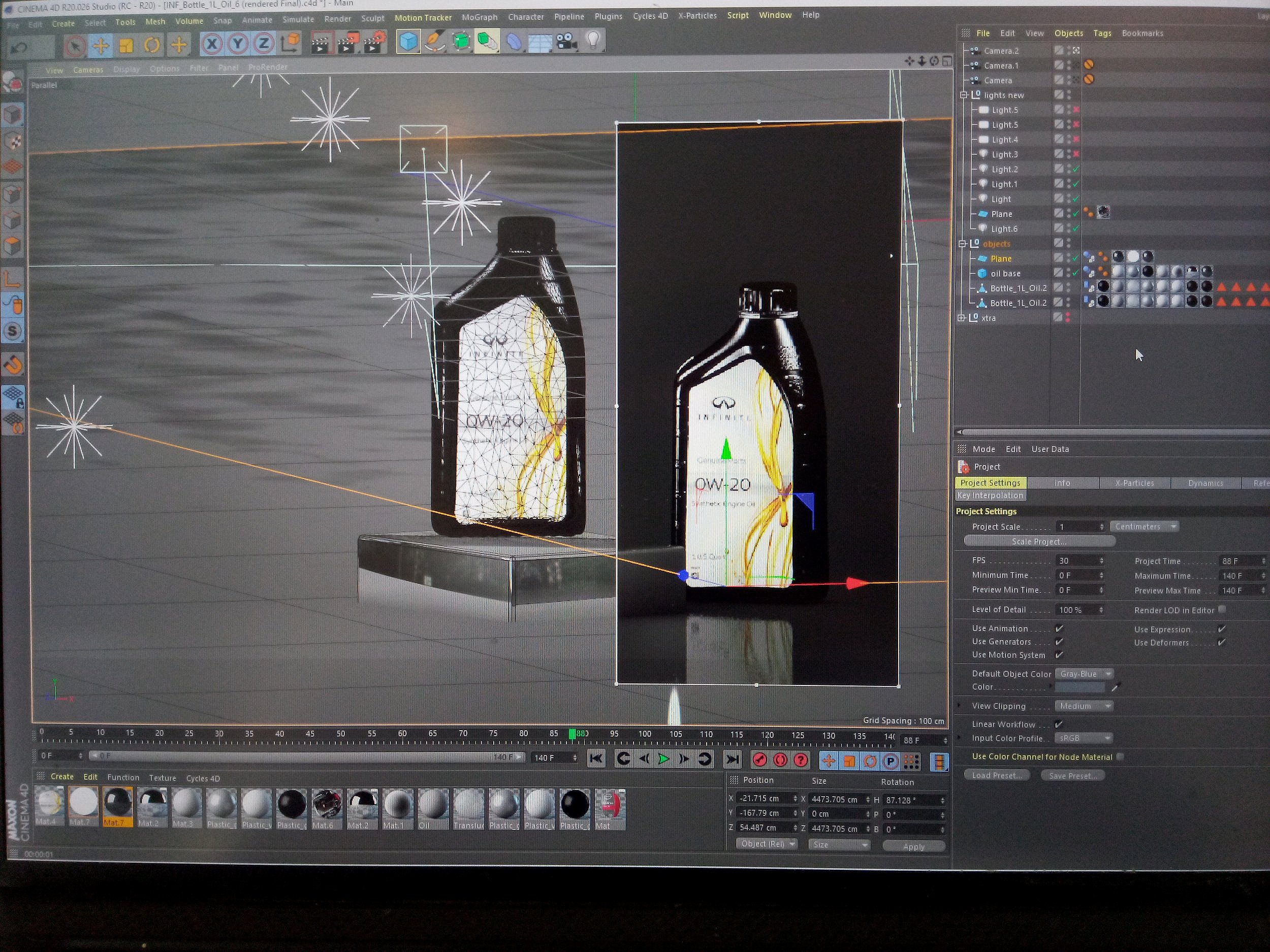Select the Move tool in top toolbar
This screenshot has width=1270, height=952.
click(x=101, y=46)
